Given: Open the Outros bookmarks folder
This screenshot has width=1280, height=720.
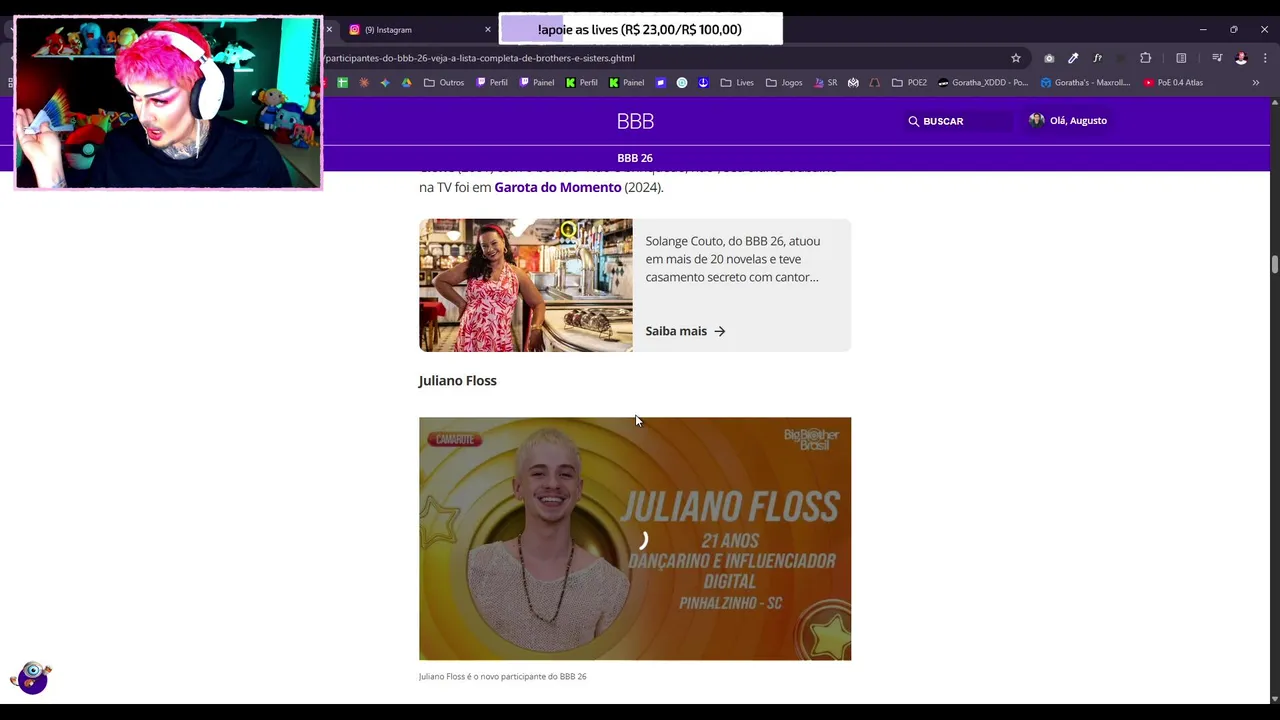Looking at the screenshot, I should [444, 83].
